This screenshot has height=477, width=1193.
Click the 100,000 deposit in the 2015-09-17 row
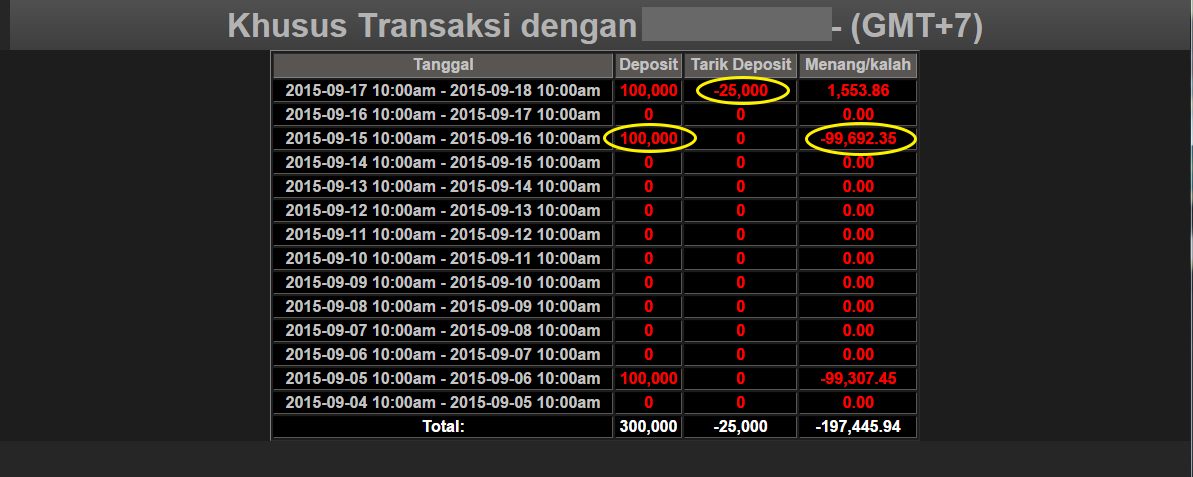point(649,90)
